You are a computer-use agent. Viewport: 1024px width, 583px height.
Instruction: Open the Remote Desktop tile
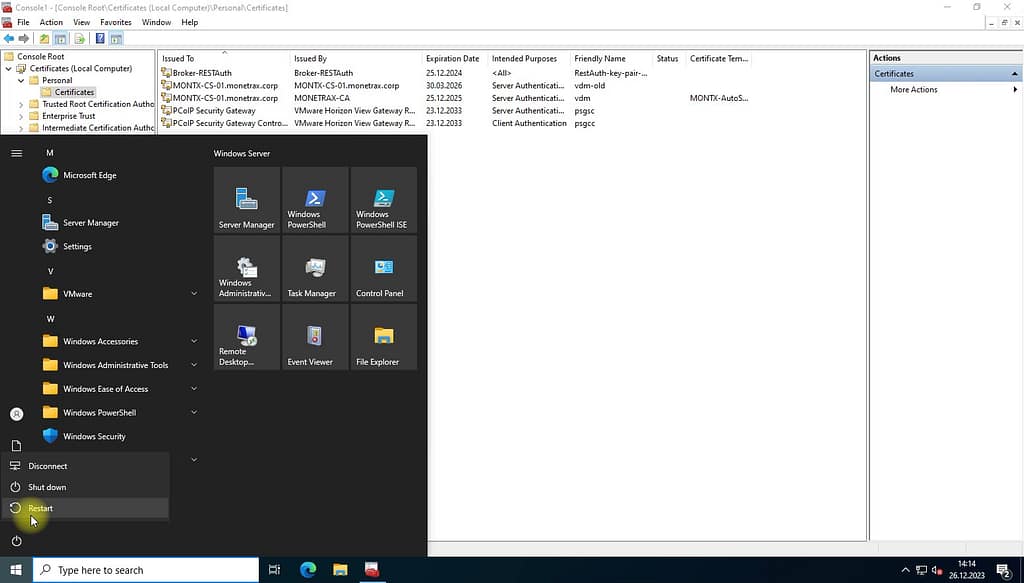point(246,338)
